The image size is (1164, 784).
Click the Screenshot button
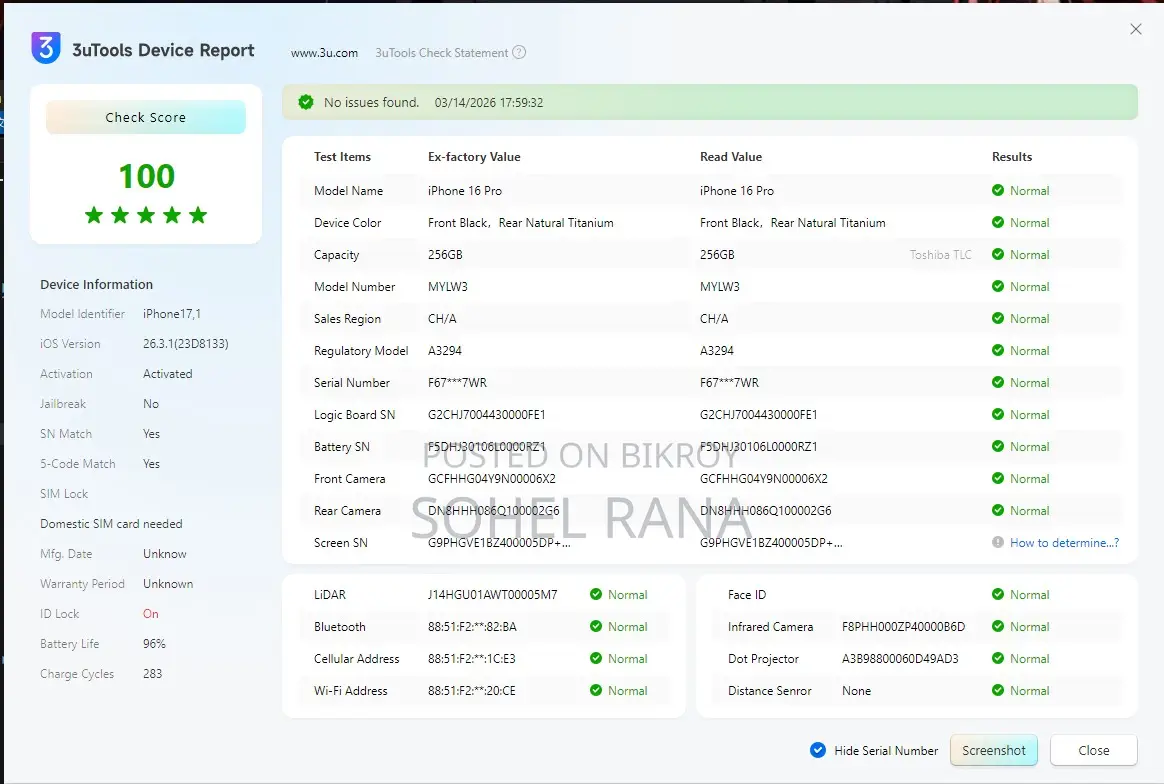[x=993, y=750]
